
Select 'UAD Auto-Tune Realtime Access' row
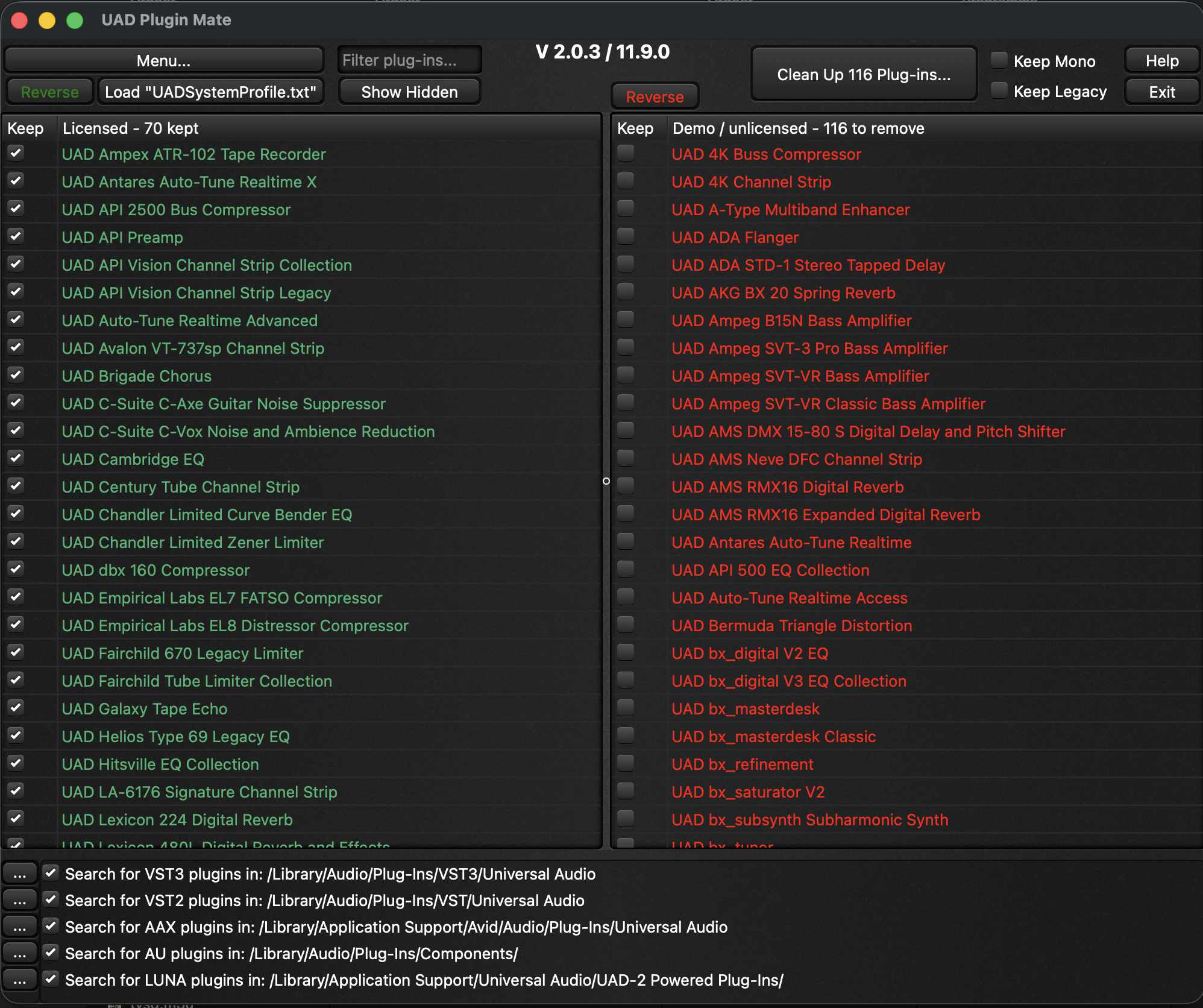click(908, 598)
